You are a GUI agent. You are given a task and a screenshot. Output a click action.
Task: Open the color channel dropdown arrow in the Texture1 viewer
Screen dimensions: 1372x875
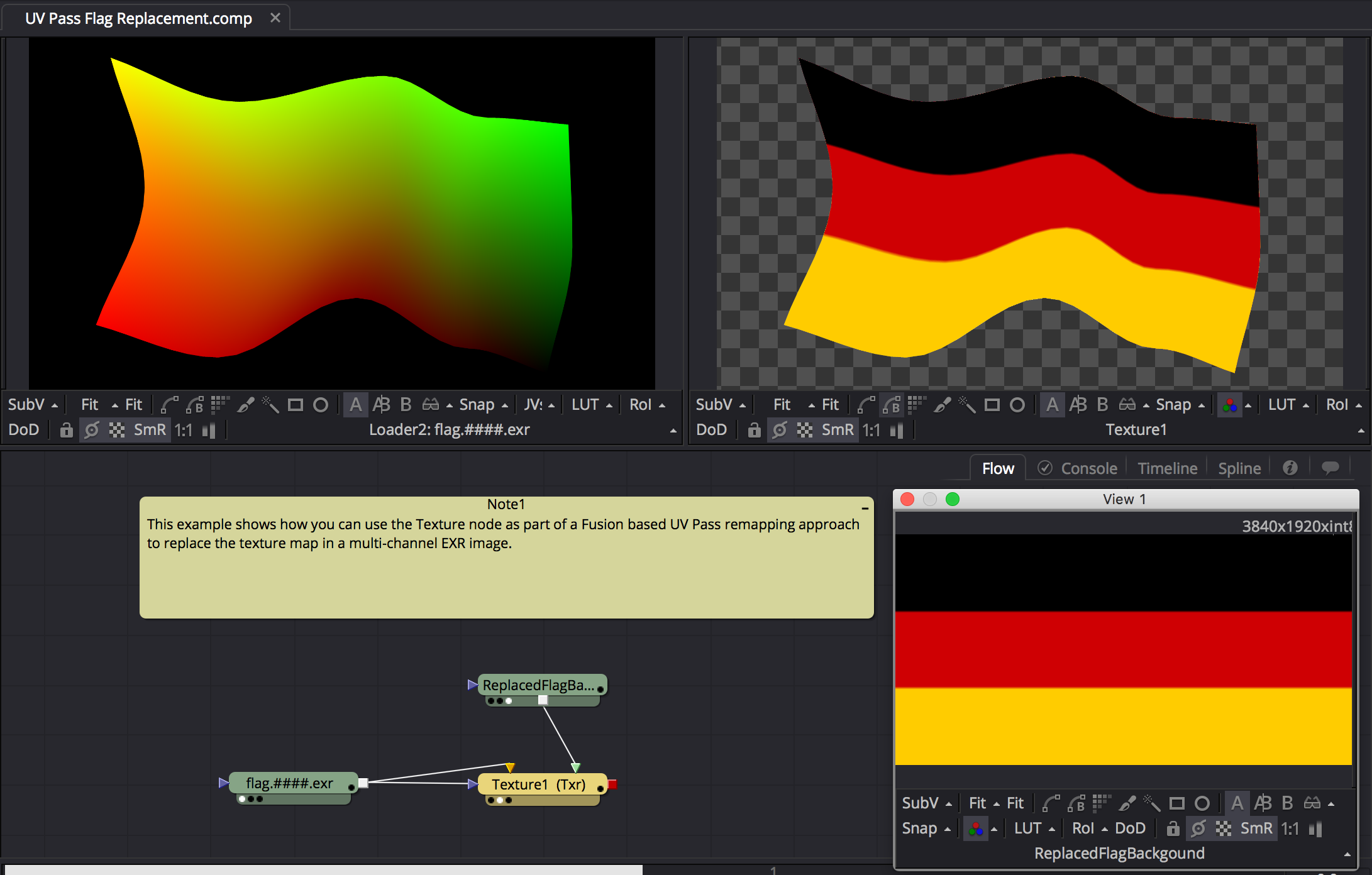(x=1248, y=406)
